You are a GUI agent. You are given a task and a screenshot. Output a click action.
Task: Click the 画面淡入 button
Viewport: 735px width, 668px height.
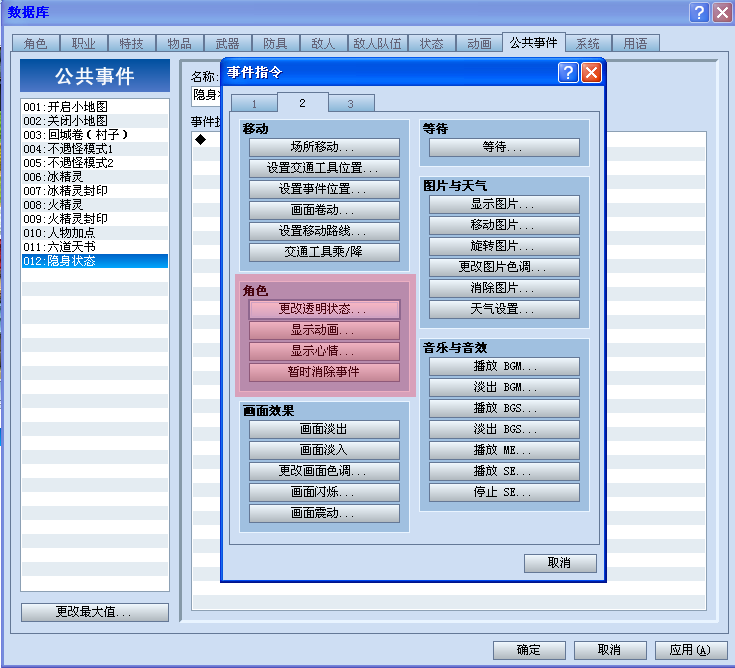pyautogui.click(x=324, y=450)
